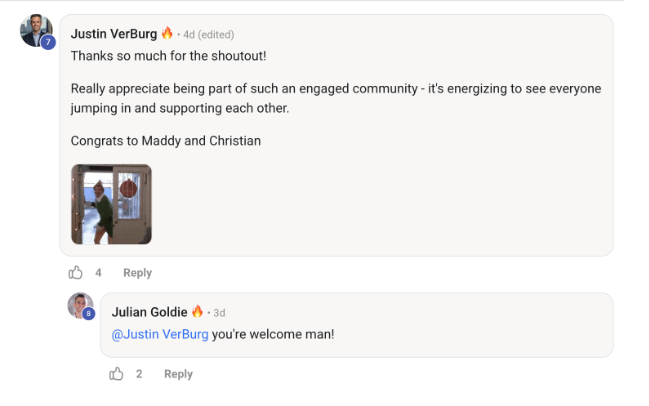Viewport: 649px width, 406px height.
Task: Open Julian Goldie's profile avatar
Action: pos(79,305)
